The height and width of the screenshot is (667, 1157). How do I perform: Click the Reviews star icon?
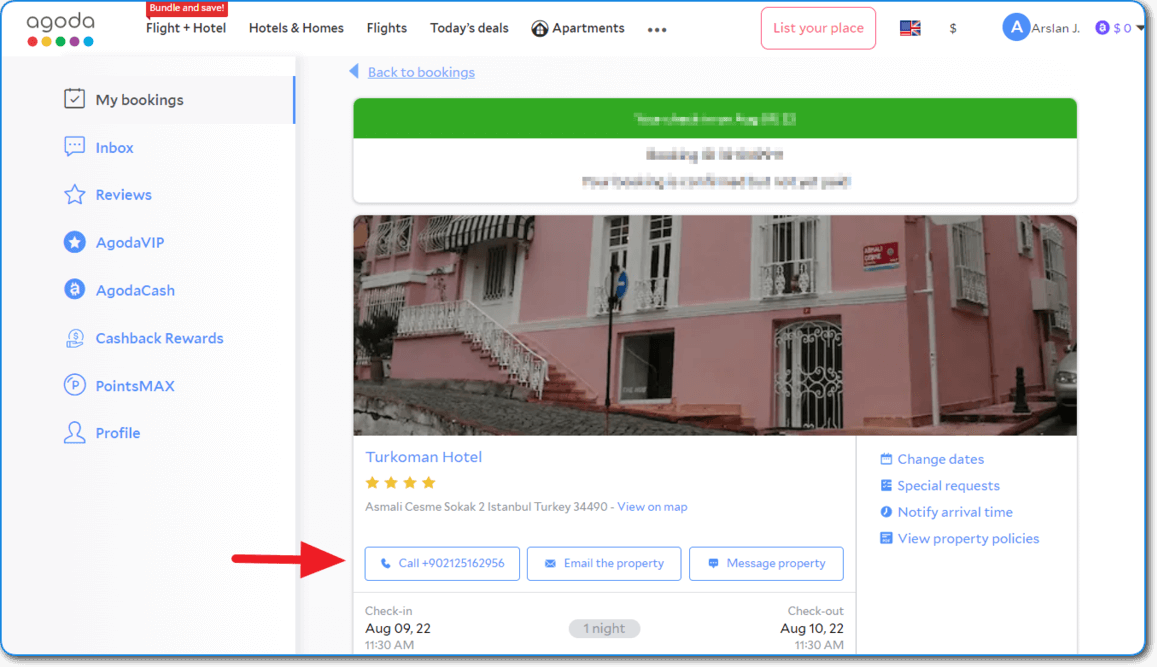click(x=74, y=195)
